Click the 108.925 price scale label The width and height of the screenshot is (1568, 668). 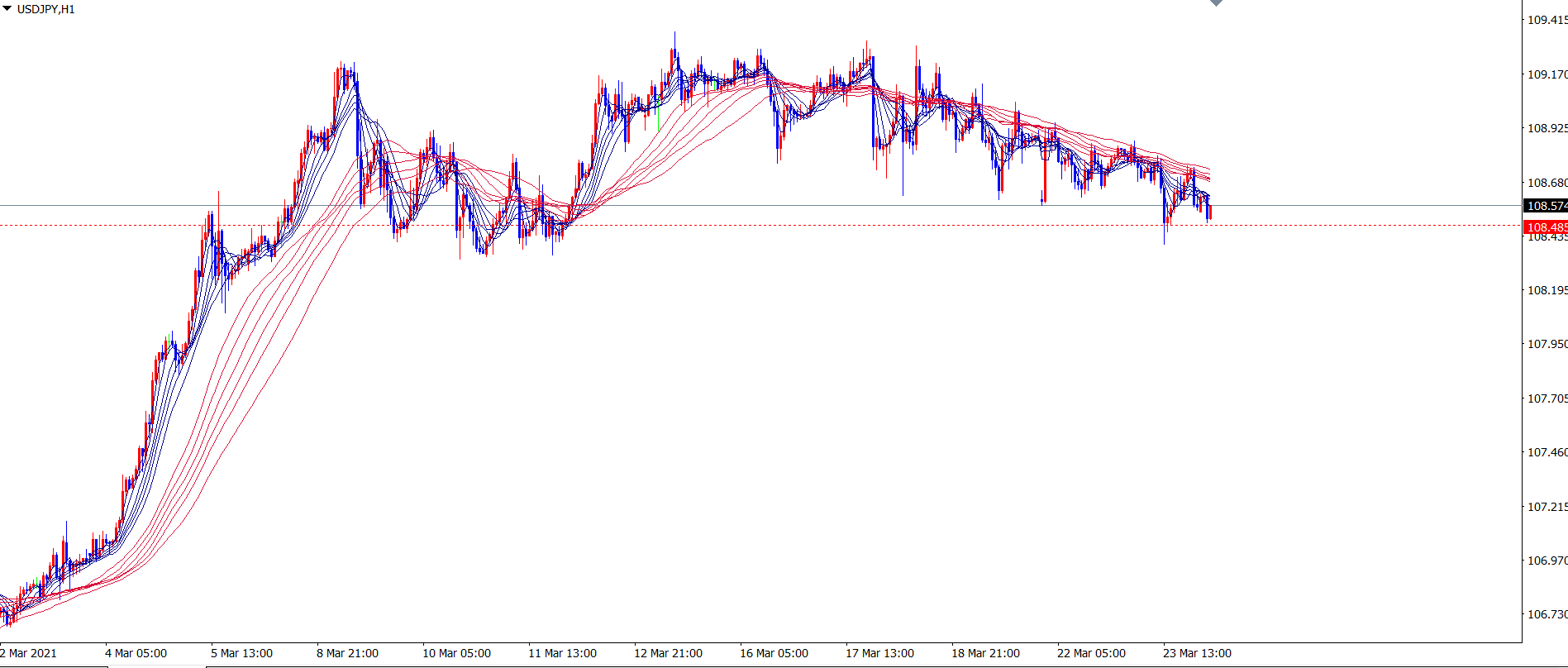point(1546,128)
